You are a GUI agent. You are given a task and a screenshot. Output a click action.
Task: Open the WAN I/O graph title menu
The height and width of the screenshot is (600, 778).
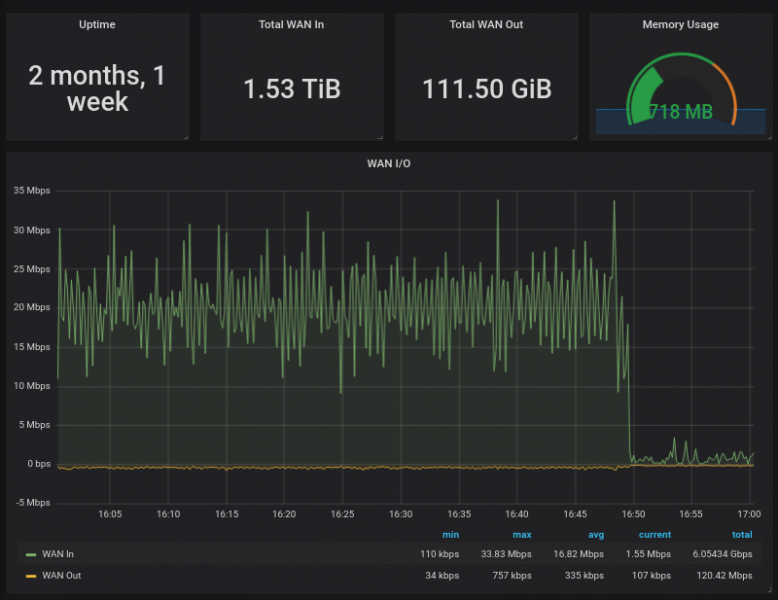pyautogui.click(x=389, y=163)
